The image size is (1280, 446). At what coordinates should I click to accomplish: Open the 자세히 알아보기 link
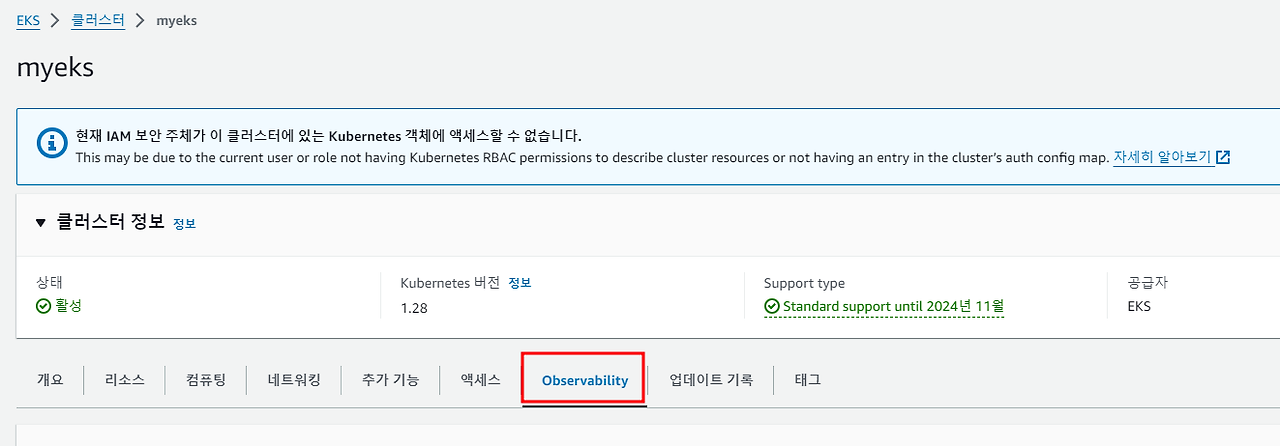[x=1163, y=157]
